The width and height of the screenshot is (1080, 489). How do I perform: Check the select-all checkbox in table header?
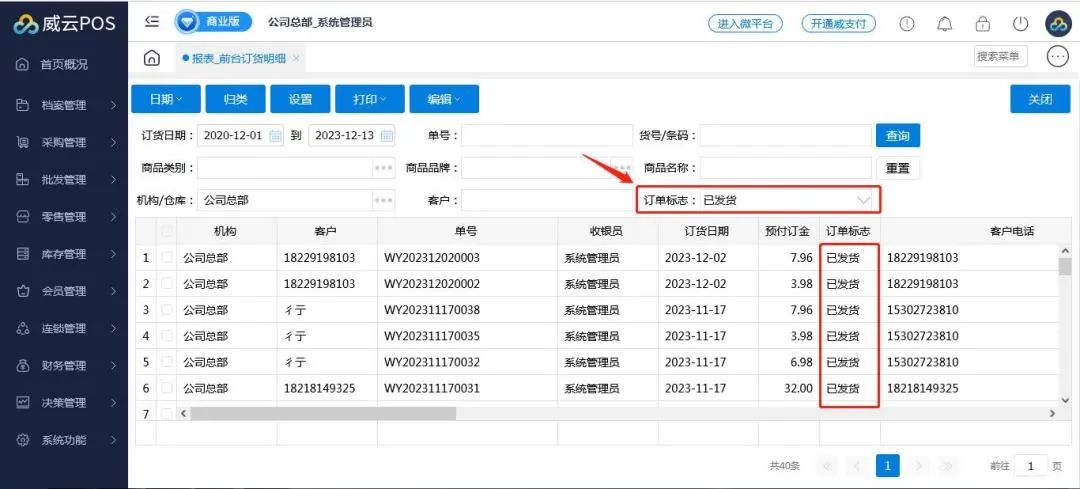(x=167, y=231)
